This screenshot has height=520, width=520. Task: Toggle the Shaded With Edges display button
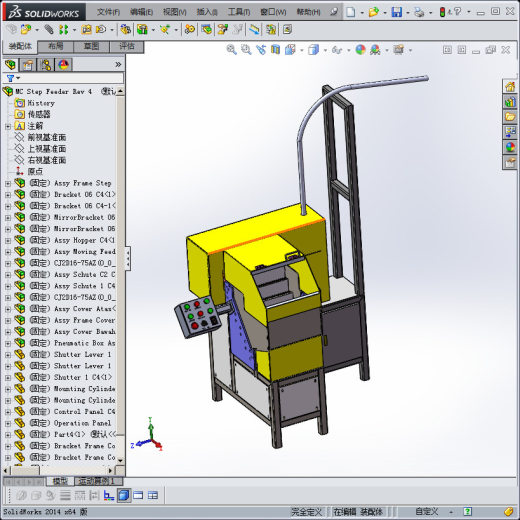coord(124,495)
